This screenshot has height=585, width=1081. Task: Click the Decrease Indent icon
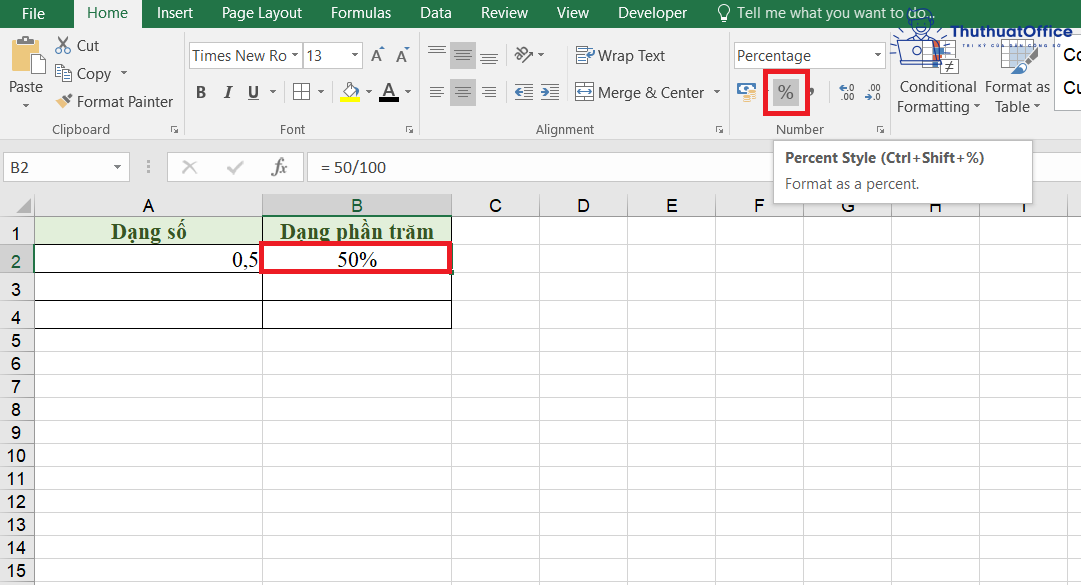pyautogui.click(x=524, y=92)
